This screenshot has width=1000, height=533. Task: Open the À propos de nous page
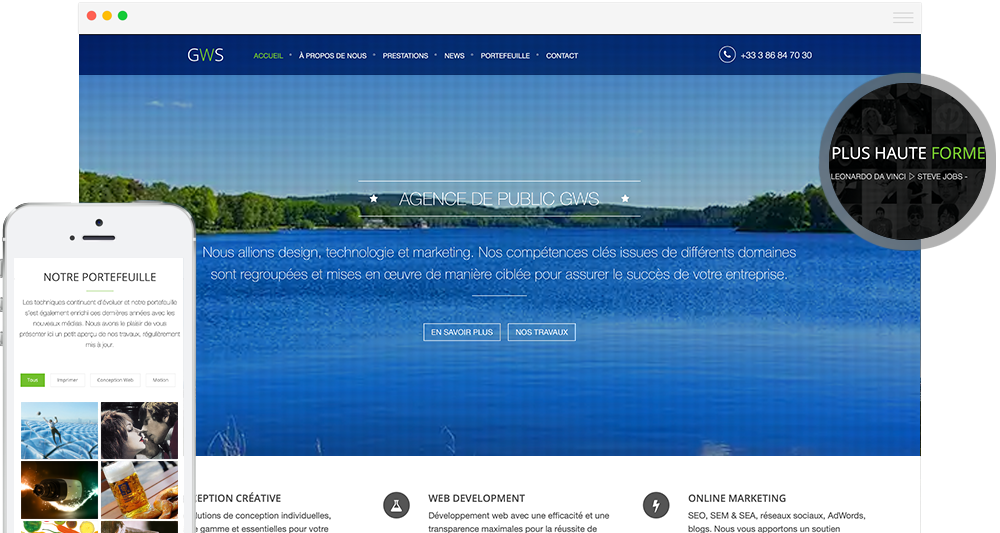332,56
